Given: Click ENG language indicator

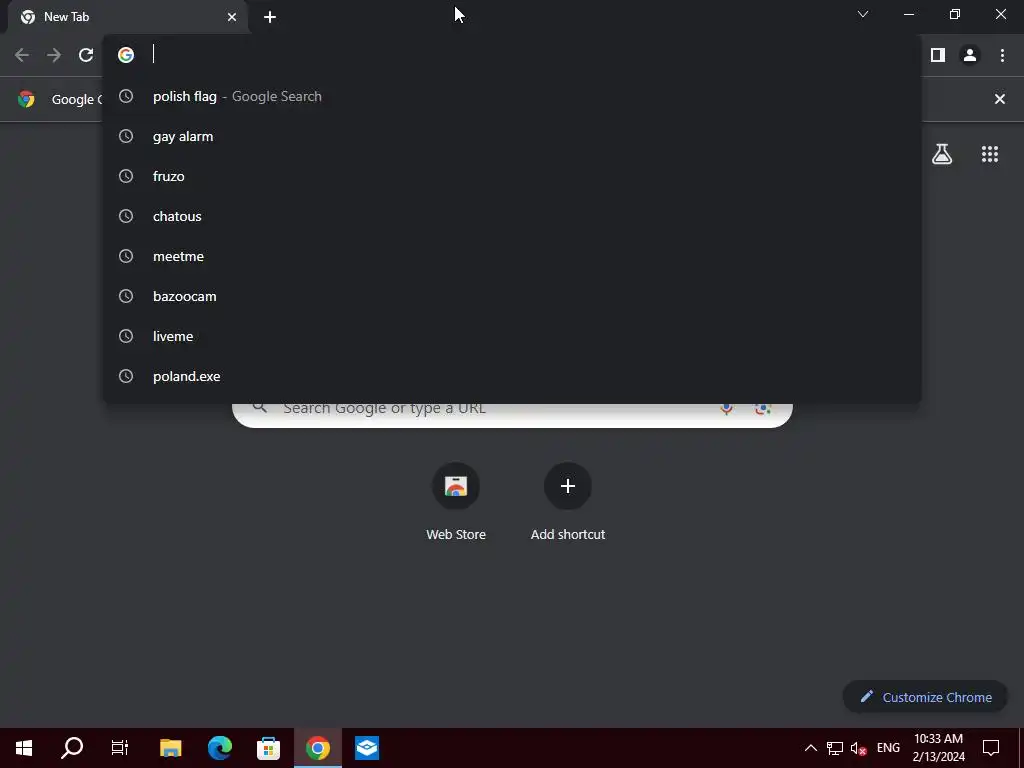Looking at the screenshot, I should [x=888, y=748].
